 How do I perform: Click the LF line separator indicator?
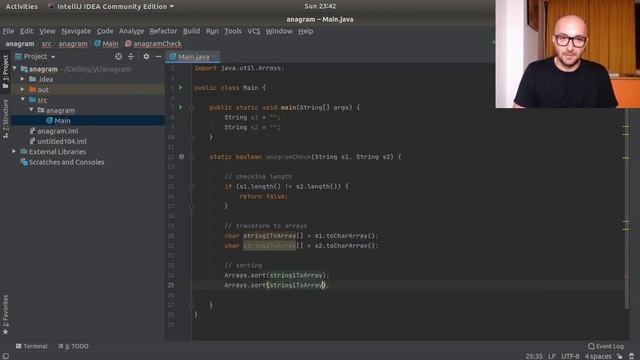(552, 356)
